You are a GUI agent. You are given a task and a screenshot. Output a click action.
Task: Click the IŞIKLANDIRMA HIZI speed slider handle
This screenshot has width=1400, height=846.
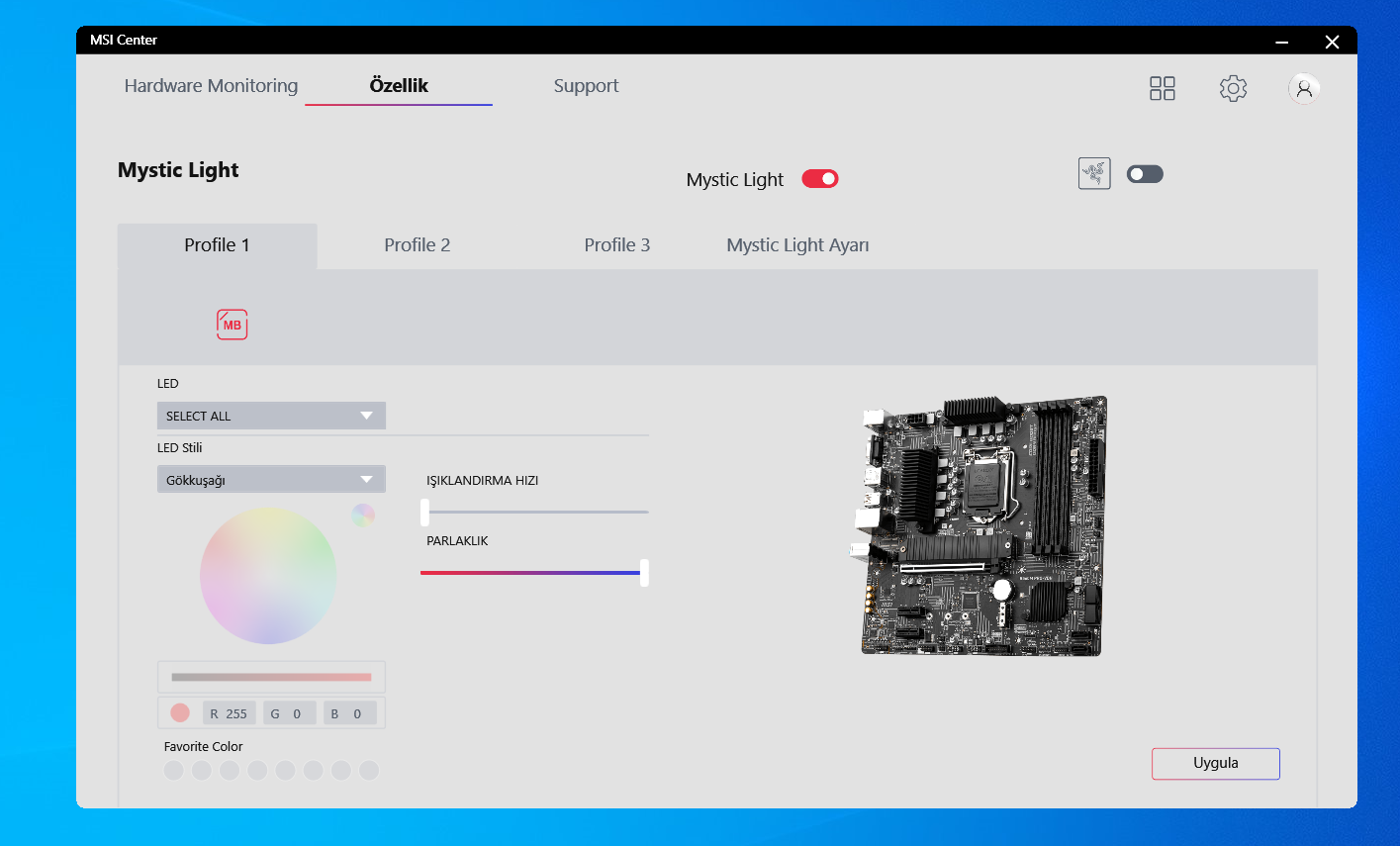tap(425, 512)
